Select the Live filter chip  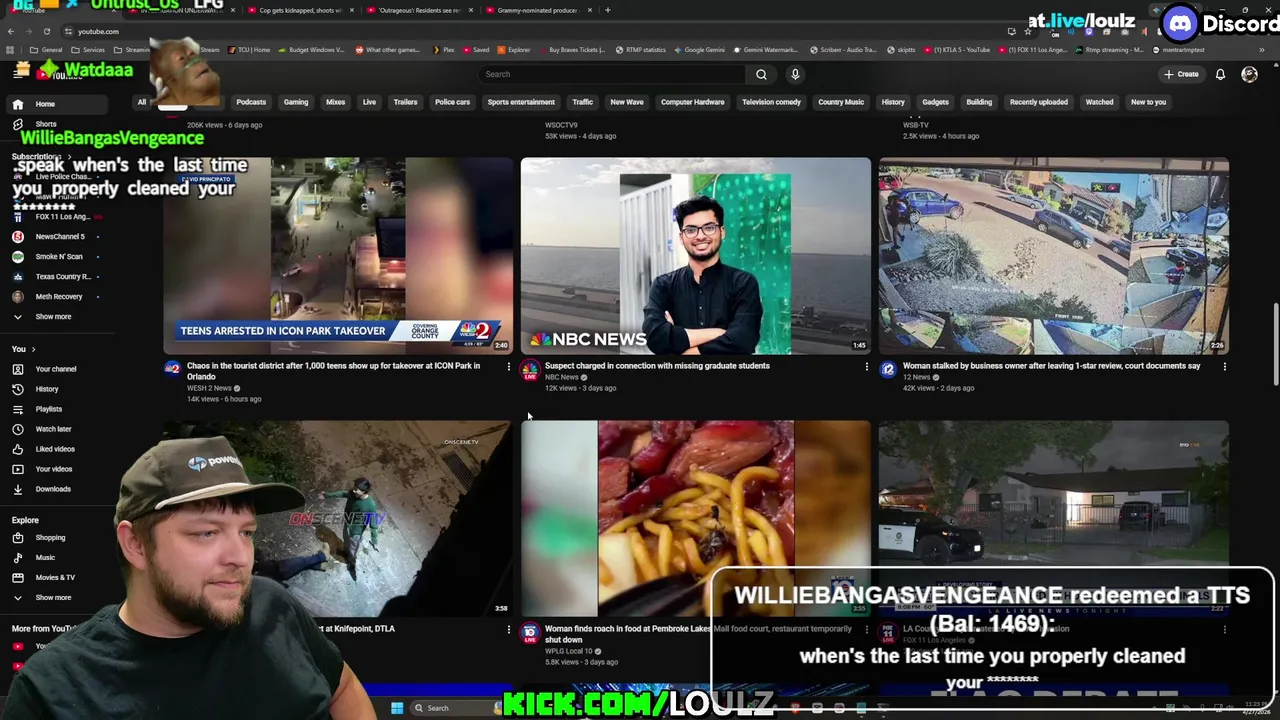pyautogui.click(x=369, y=102)
